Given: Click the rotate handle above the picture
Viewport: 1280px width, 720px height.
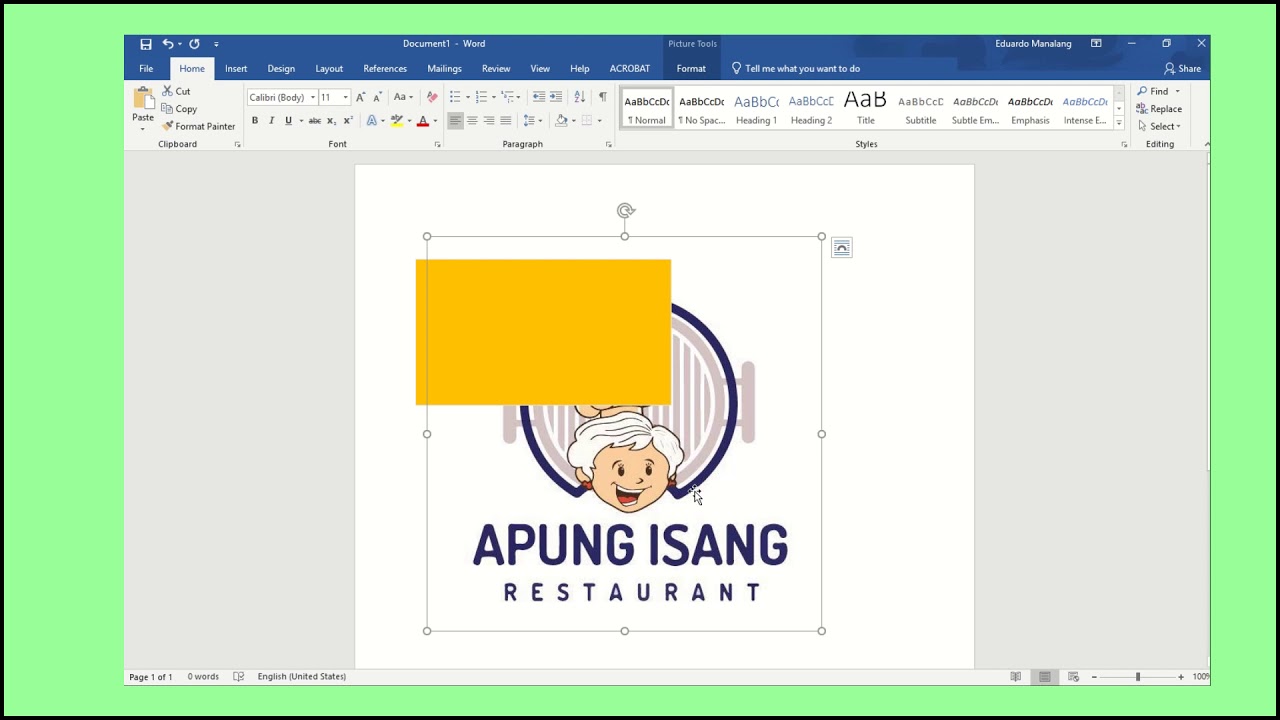Looking at the screenshot, I should tap(625, 210).
